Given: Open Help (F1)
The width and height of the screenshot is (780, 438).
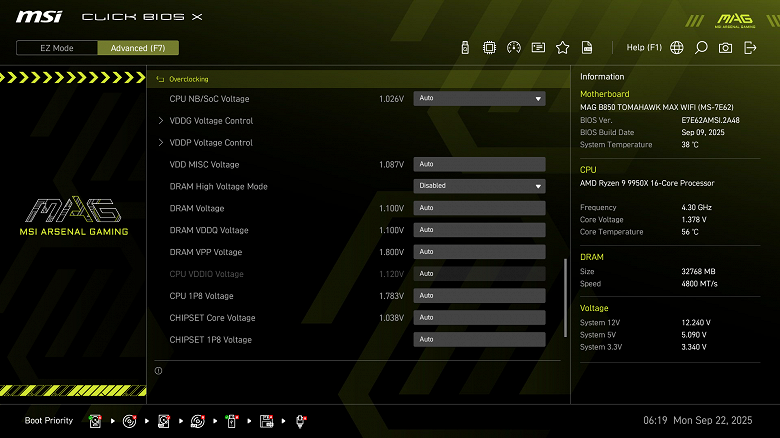Looking at the screenshot, I should tap(644, 47).
